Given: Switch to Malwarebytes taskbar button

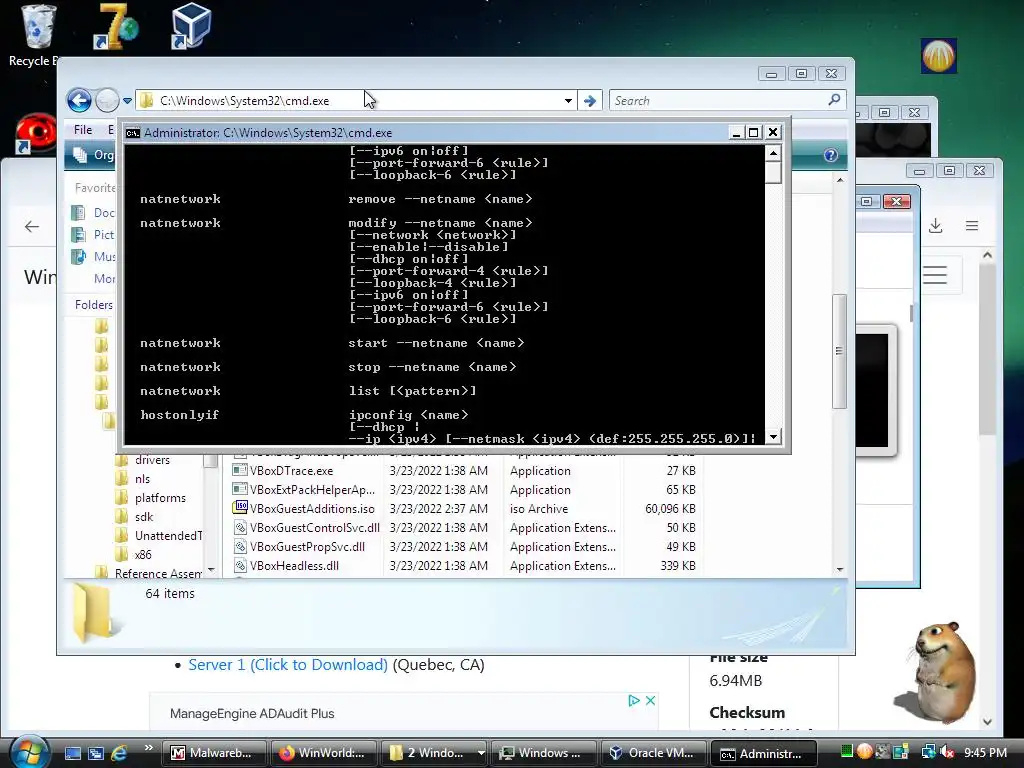Looking at the screenshot, I should click(x=214, y=753).
